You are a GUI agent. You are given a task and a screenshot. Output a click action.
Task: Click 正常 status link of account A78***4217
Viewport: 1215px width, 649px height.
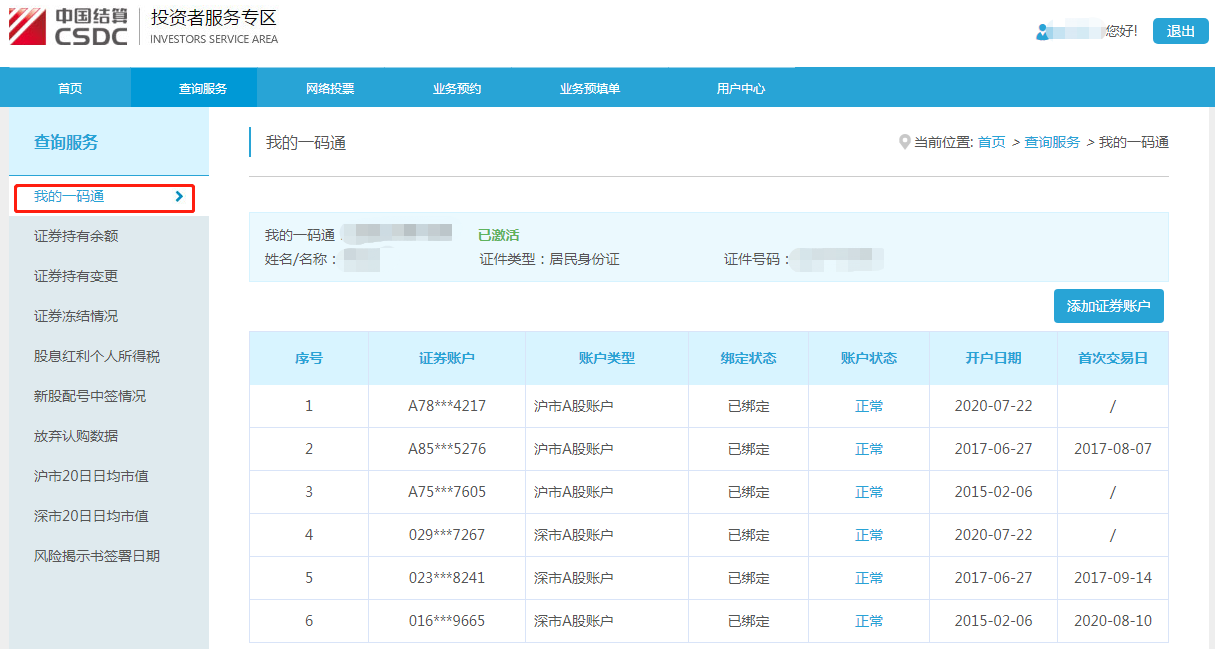click(x=867, y=405)
